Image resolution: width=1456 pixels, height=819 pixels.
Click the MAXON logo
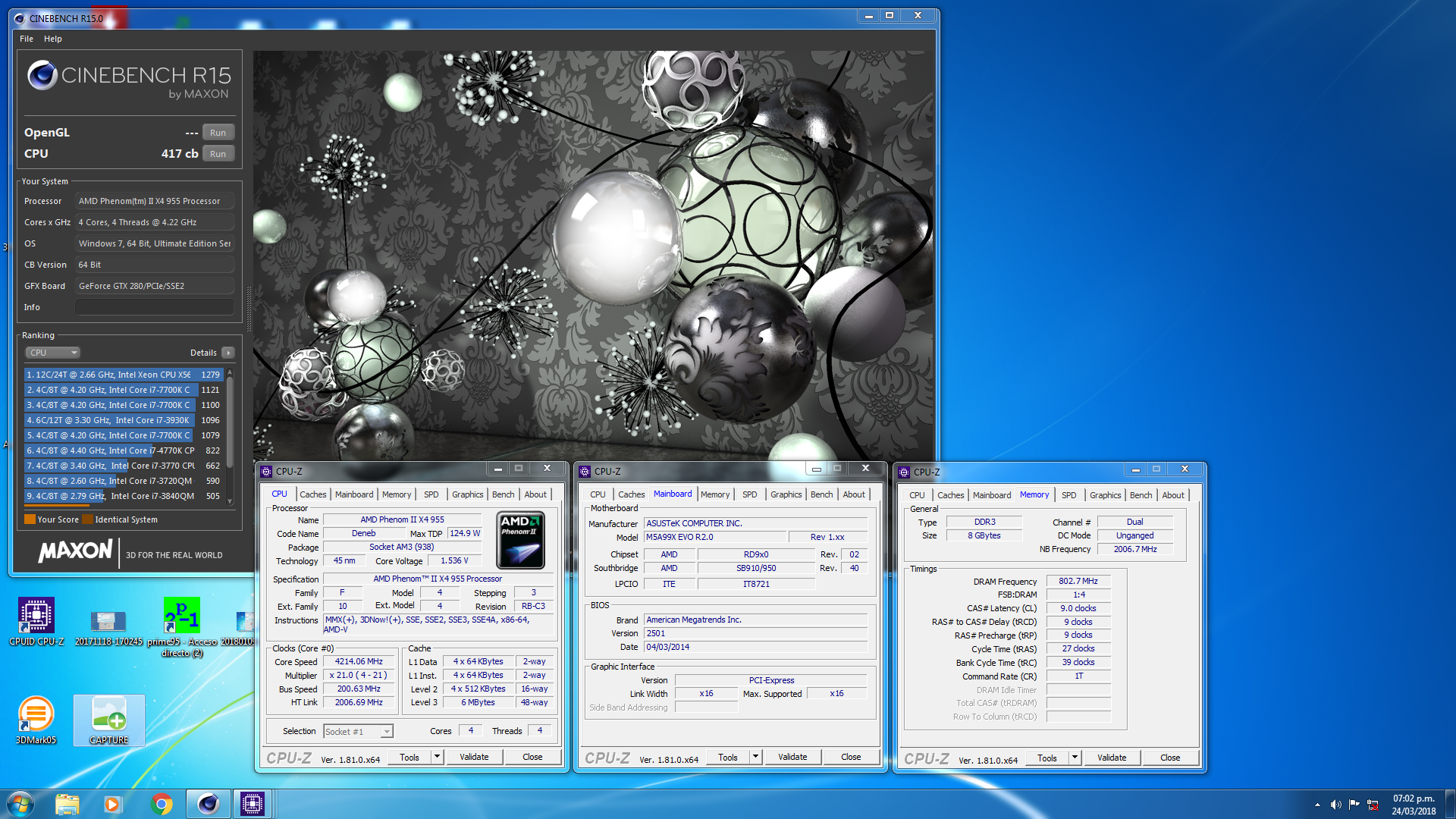point(76,551)
